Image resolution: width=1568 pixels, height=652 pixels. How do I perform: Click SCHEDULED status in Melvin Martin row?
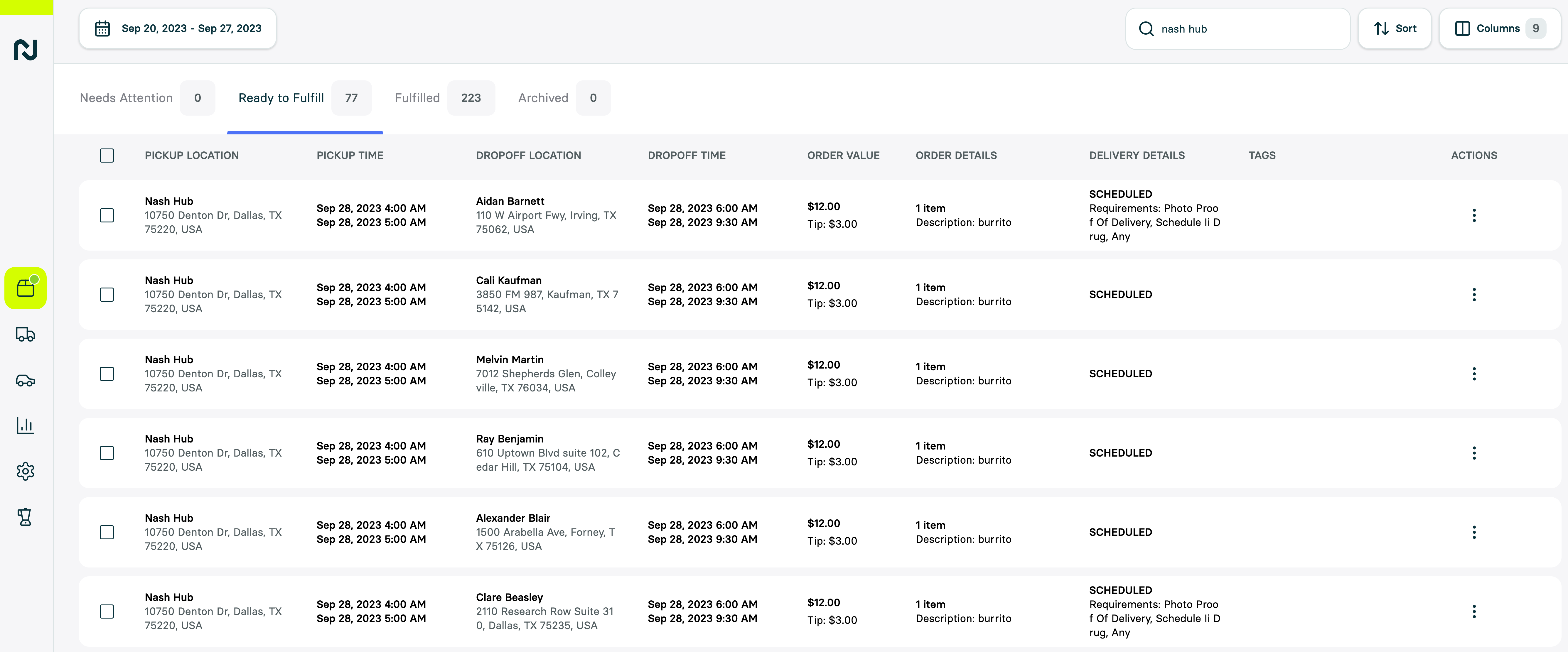tap(1121, 374)
